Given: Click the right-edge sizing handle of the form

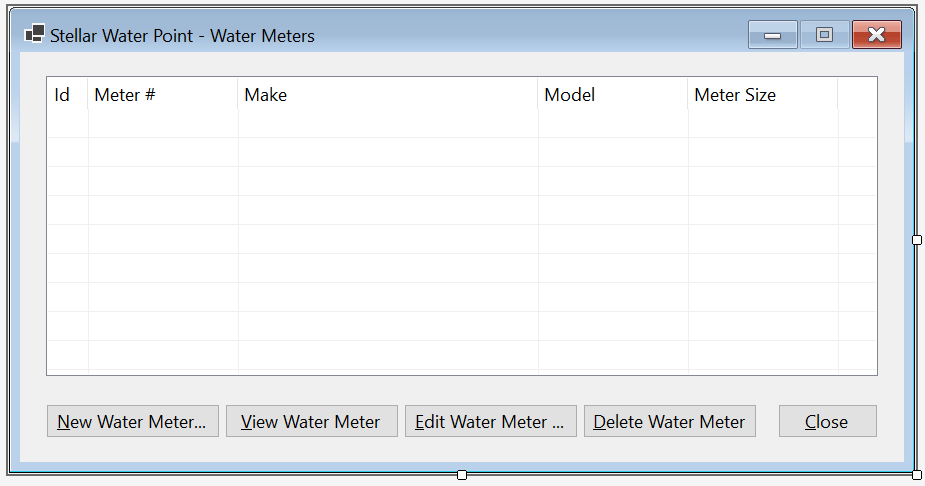Looking at the screenshot, I should (x=916, y=239).
